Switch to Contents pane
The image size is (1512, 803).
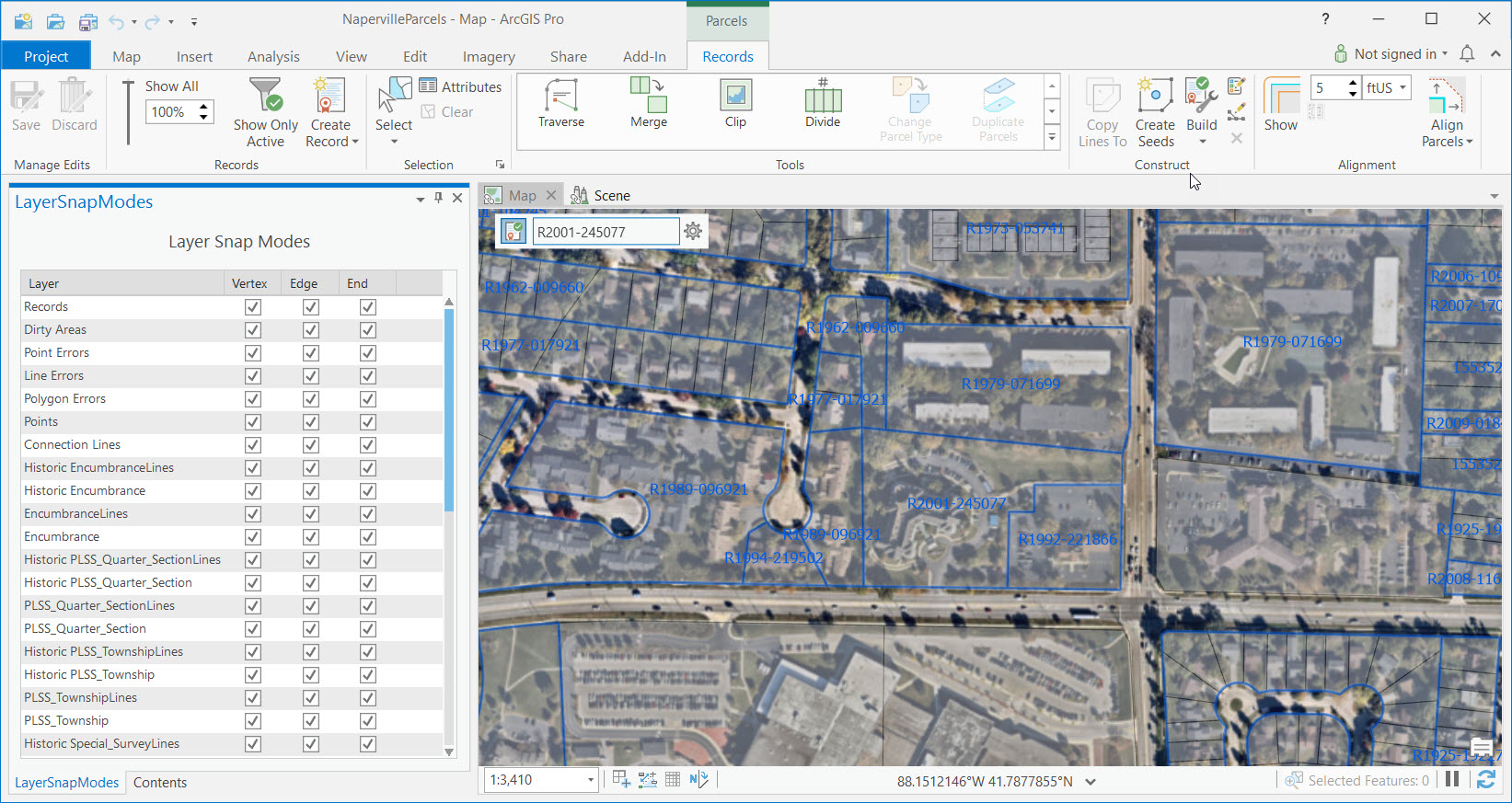pos(160,783)
